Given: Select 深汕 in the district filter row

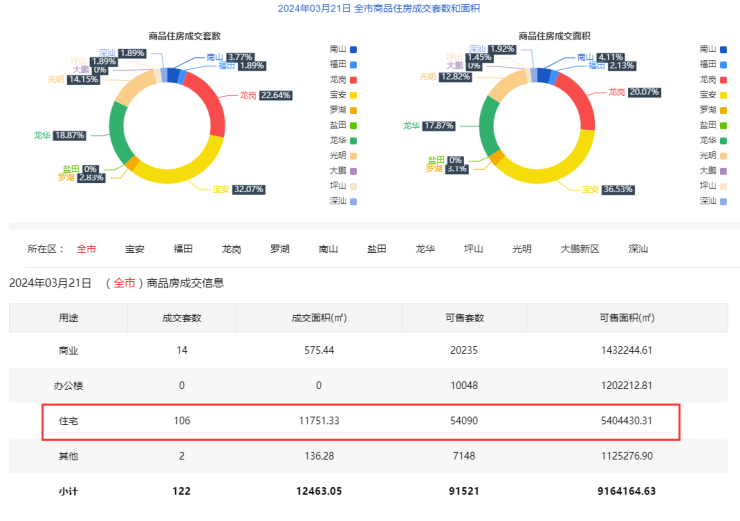Looking at the screenshot, I should (x=638, y=249).
